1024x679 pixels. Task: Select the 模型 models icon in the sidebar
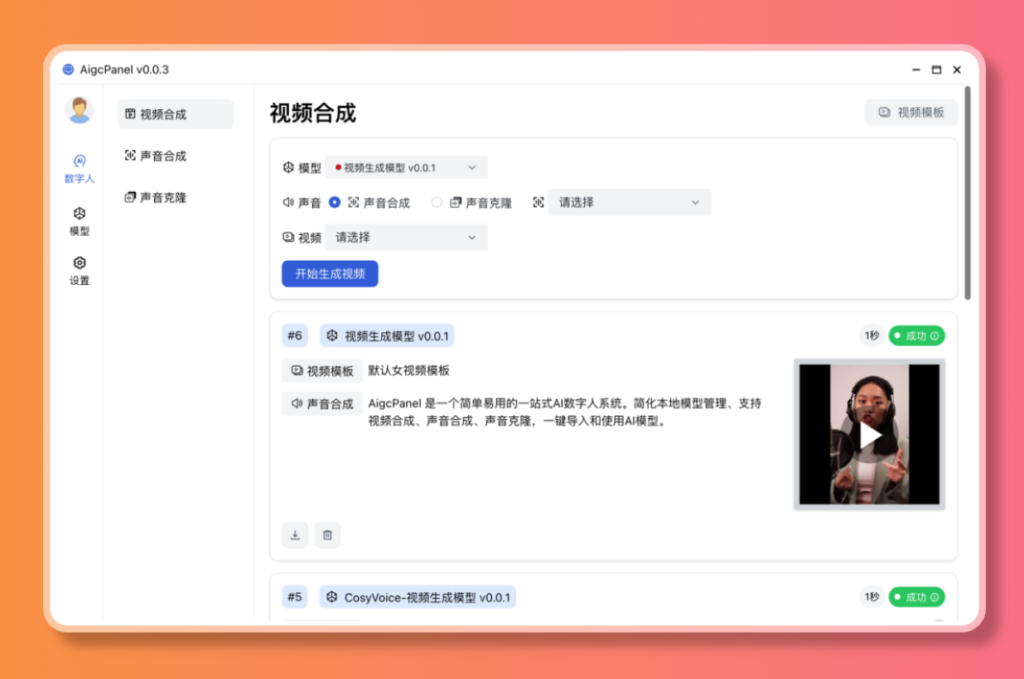tap(80, 215)
